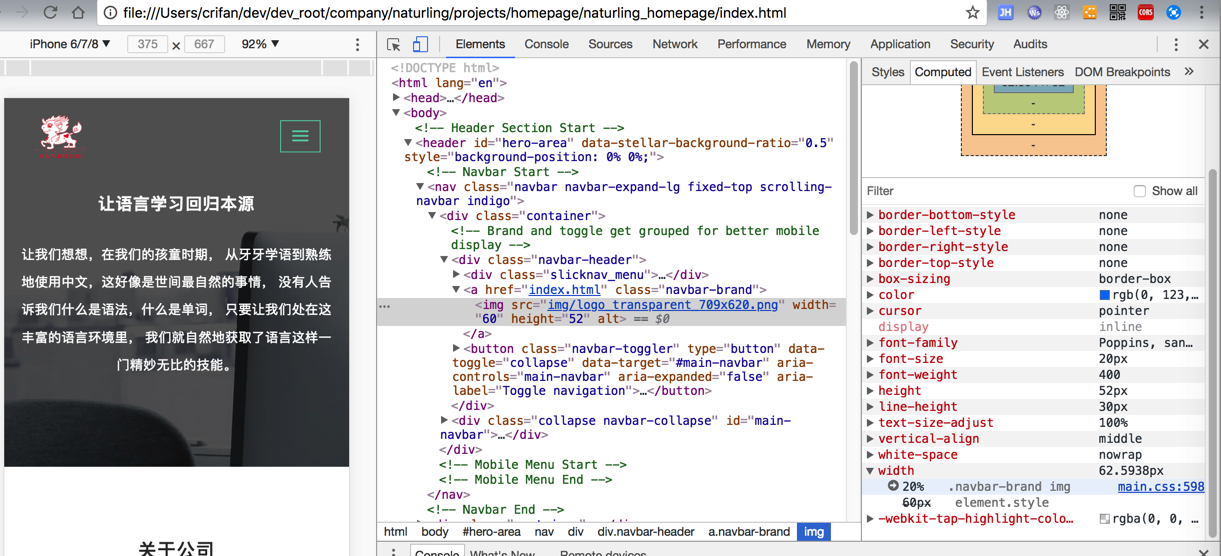Viewport: 1221px width, 556px height.
Task: Expand the collapse navbar-collapse div
Action: click(445, 421)
